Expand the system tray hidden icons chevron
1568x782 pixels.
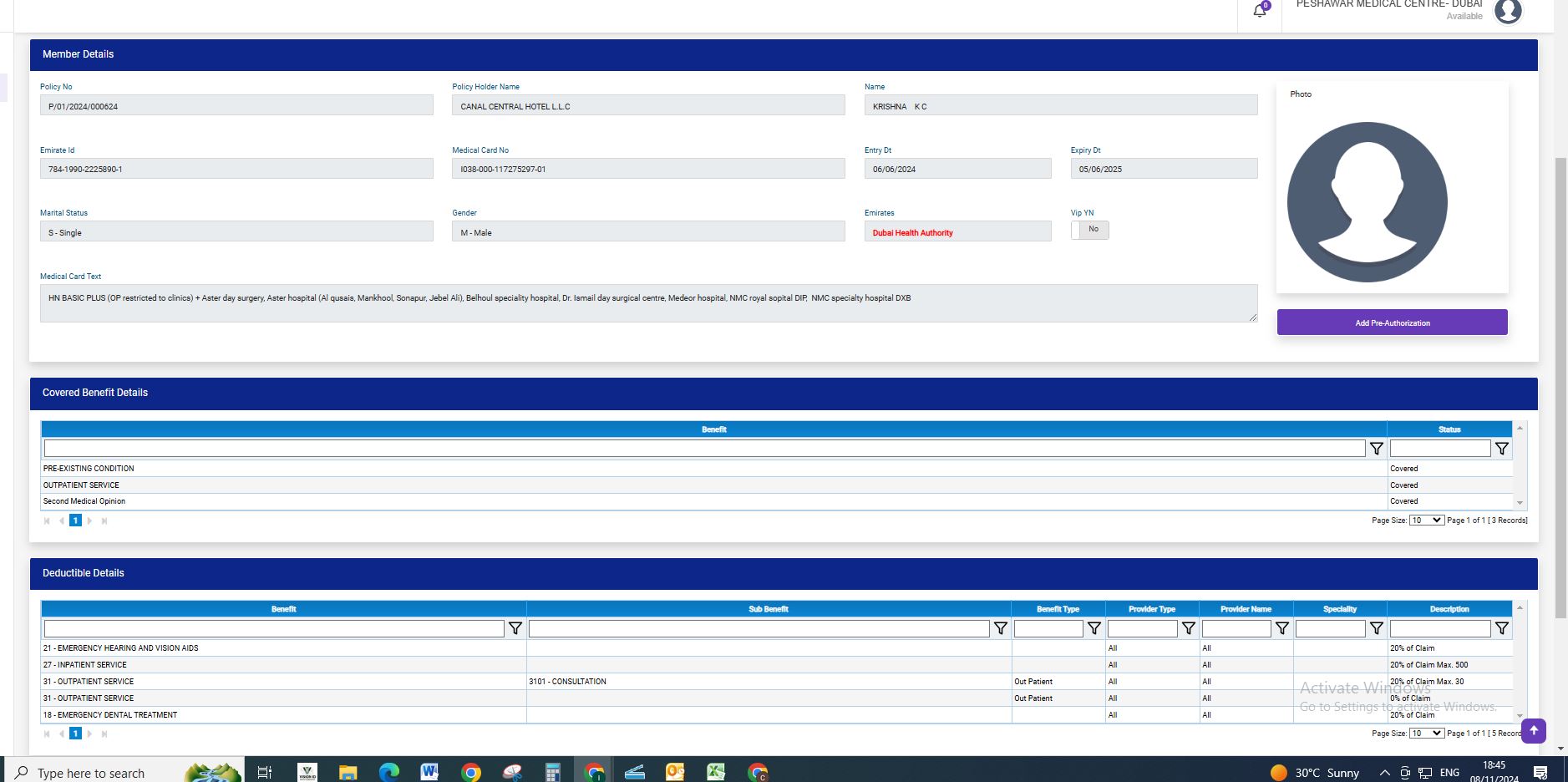click(x=1384, y=773)
